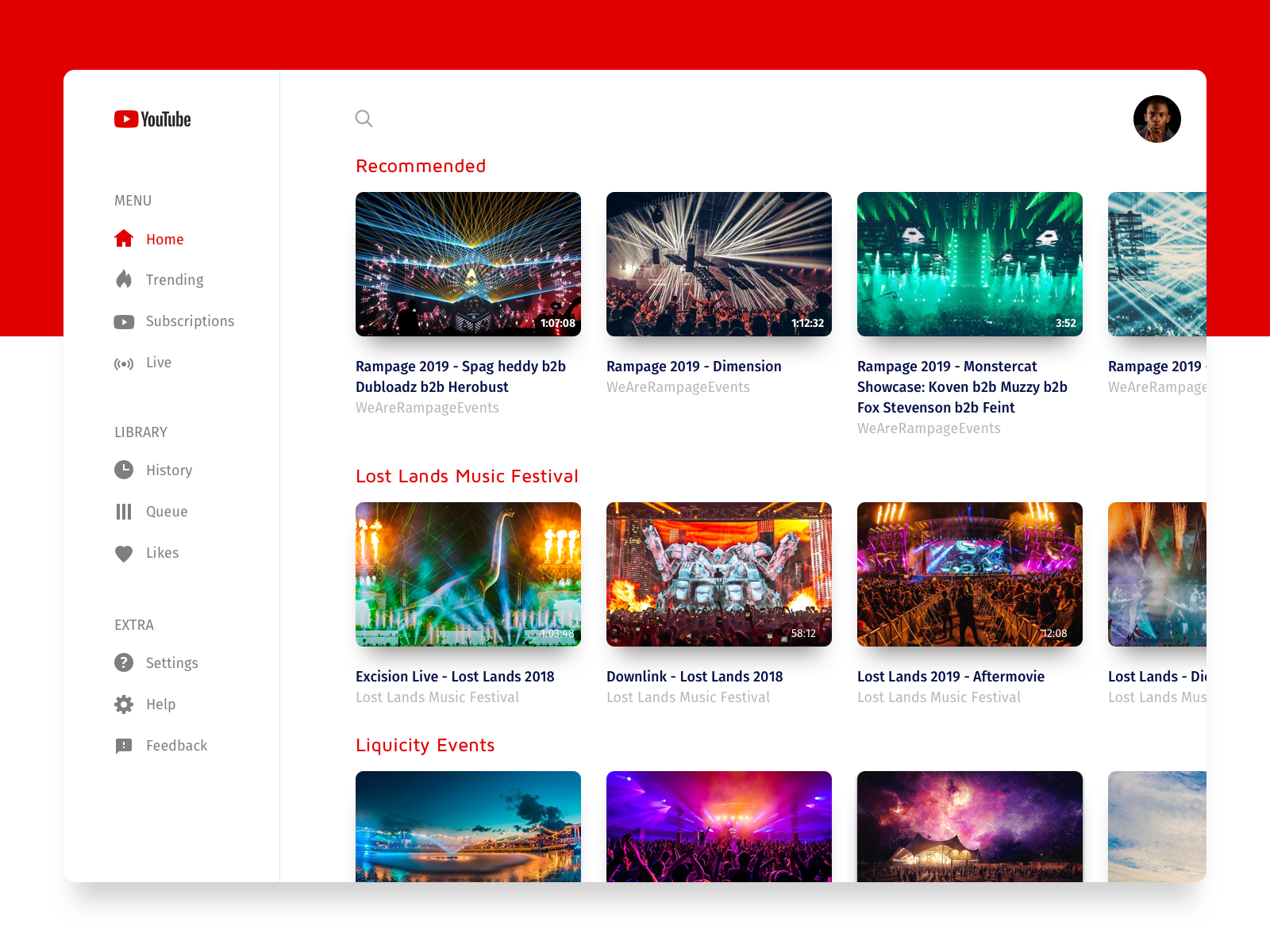This screenshot has width=1270, height=952.
Task: Open the Downlink - Lost Lands 2018 thumbnail
Action: [x=718, y=574]
